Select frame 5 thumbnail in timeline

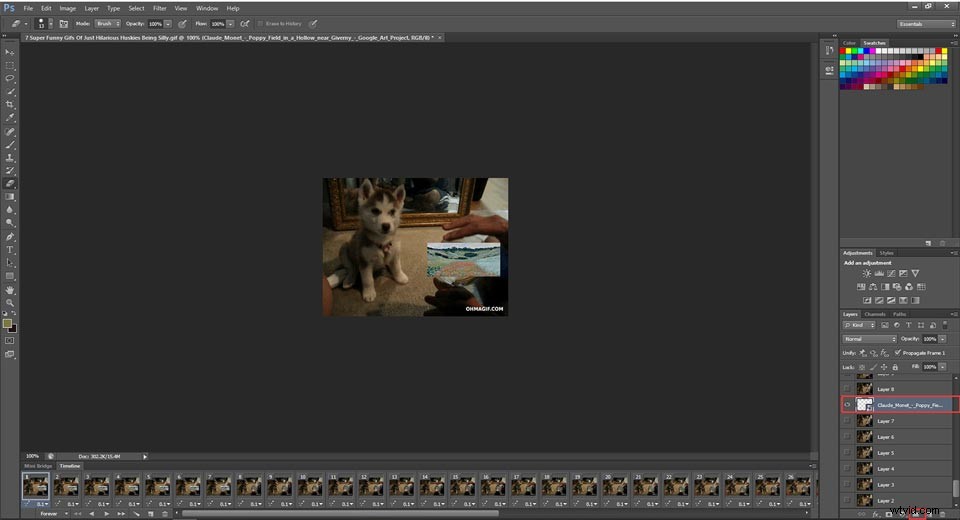pyautogui.click(x=158, y=486)
